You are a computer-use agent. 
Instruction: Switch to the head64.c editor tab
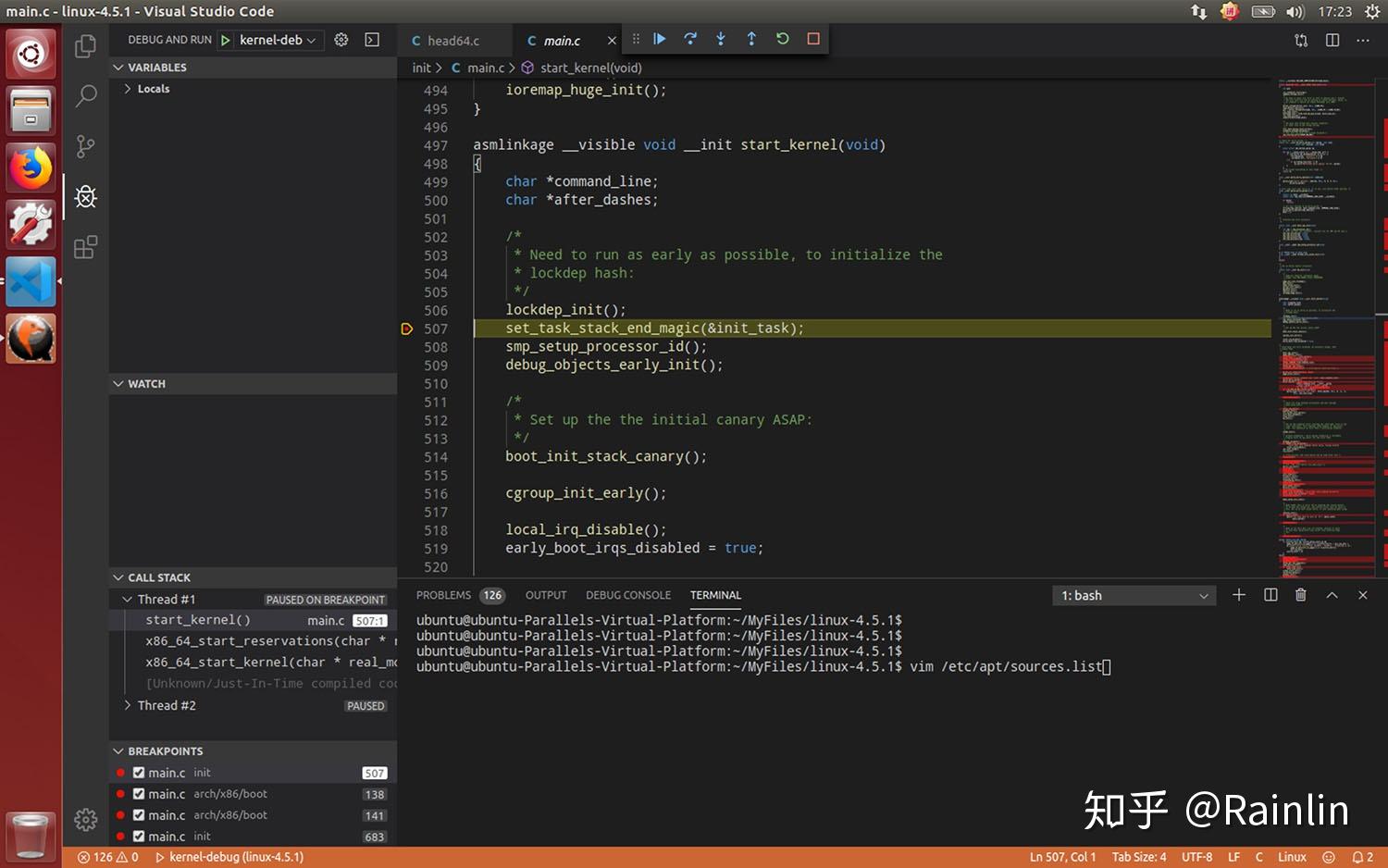[452, 41]
